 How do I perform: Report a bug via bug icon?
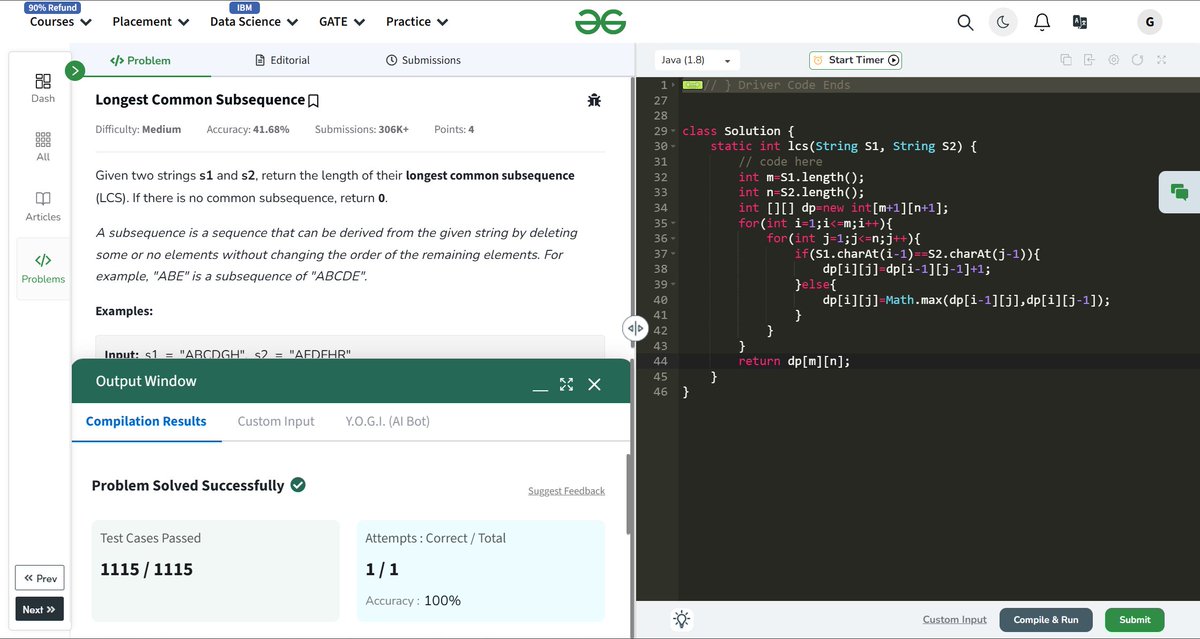(x=594, y=100)
